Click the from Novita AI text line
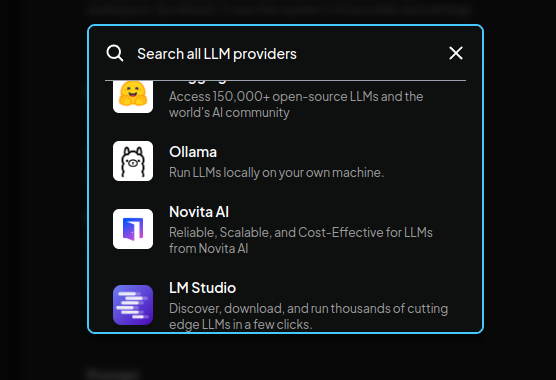The width and height of the screenshot is (556, 380). 208,248
